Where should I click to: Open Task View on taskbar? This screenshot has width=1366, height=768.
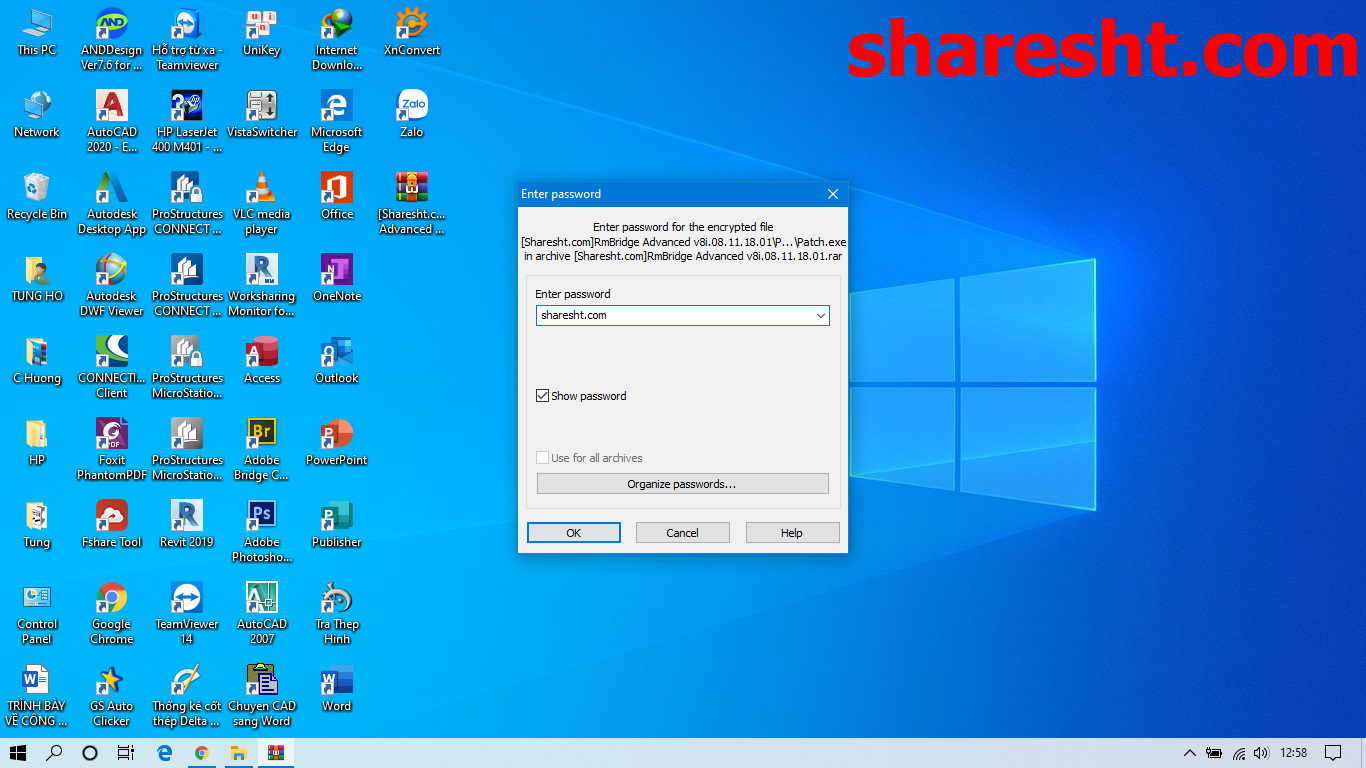pos(126,753)
